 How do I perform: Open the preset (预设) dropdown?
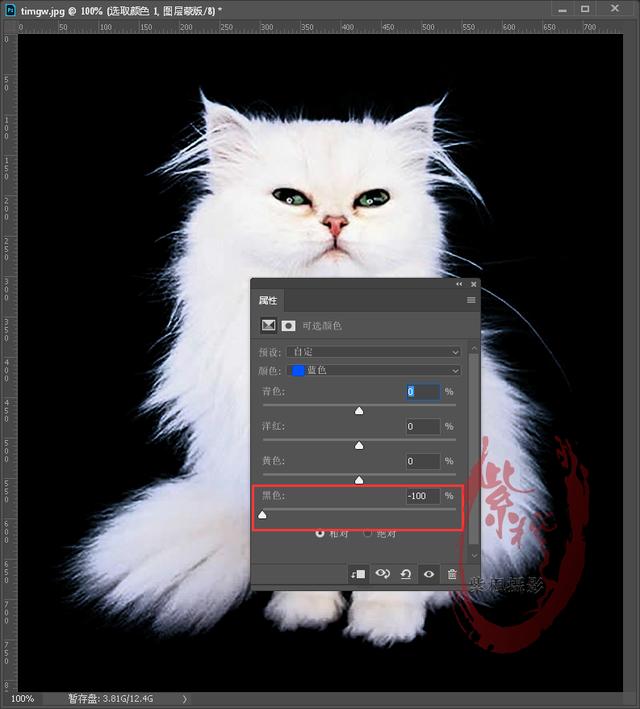click(374, 352)
